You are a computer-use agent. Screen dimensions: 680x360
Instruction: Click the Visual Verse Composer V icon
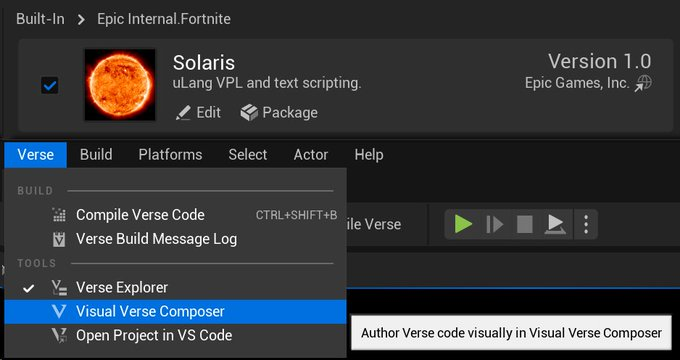coord(59,311)
